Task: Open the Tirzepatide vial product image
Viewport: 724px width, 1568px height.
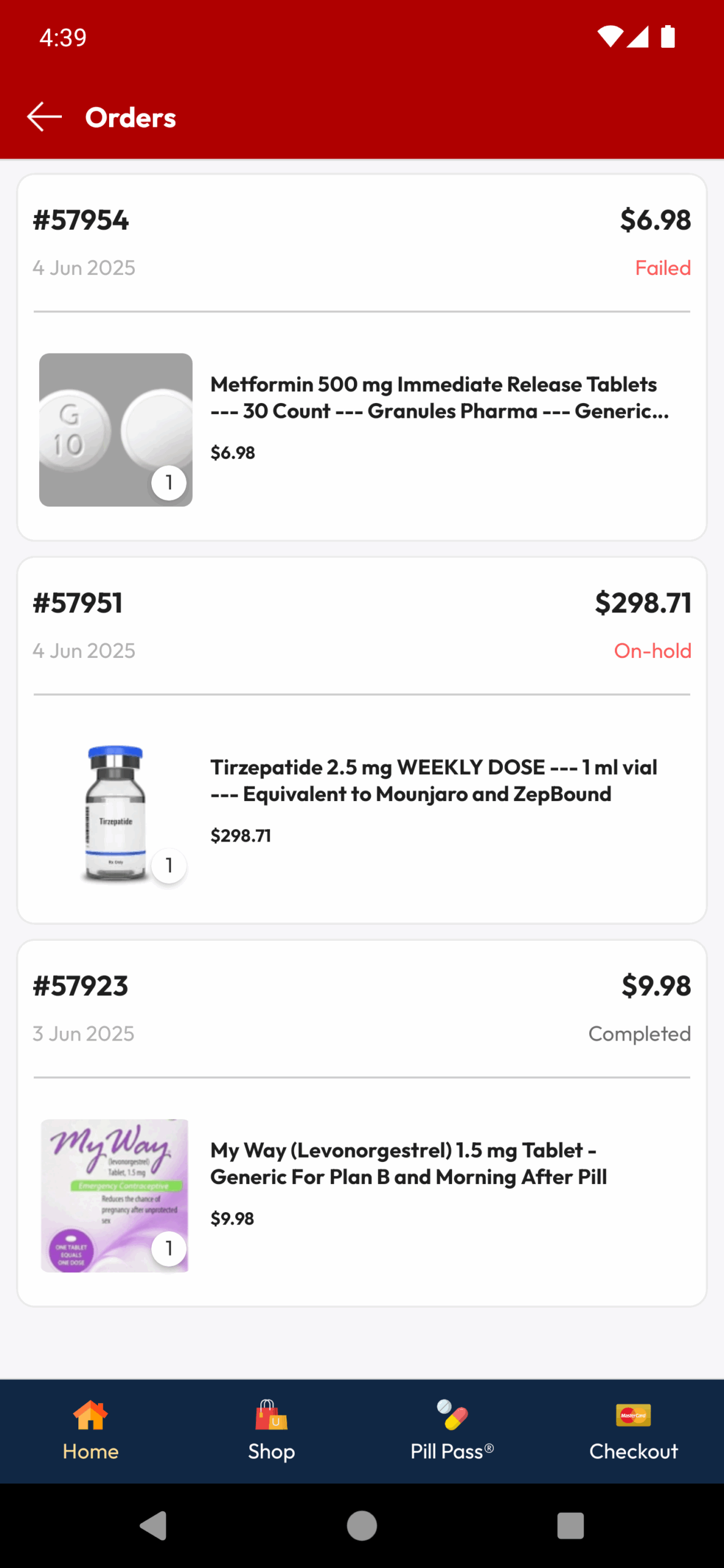Action: coord(116,813)
